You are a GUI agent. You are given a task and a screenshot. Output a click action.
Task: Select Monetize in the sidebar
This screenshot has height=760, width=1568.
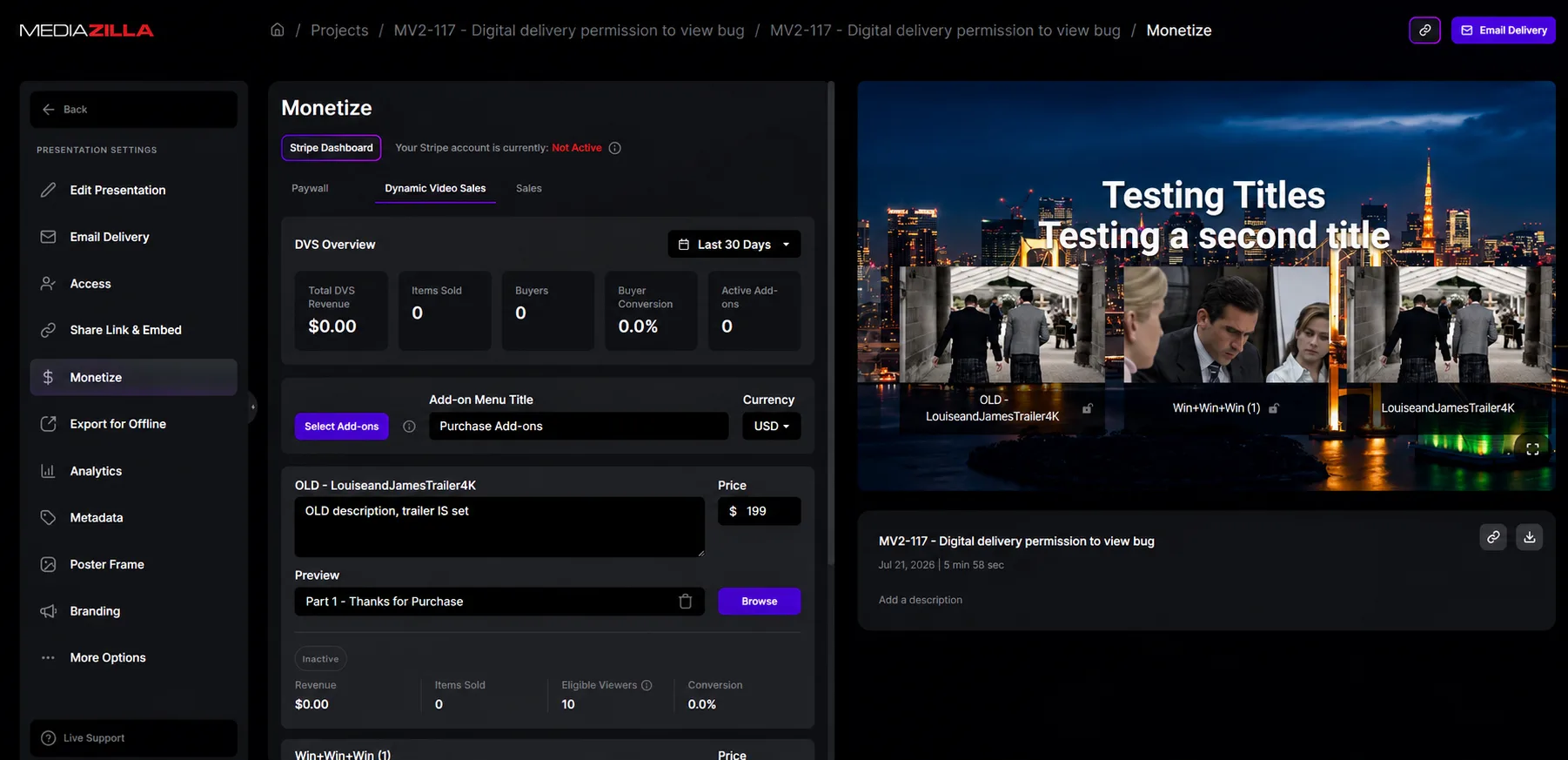pos(133,377)
